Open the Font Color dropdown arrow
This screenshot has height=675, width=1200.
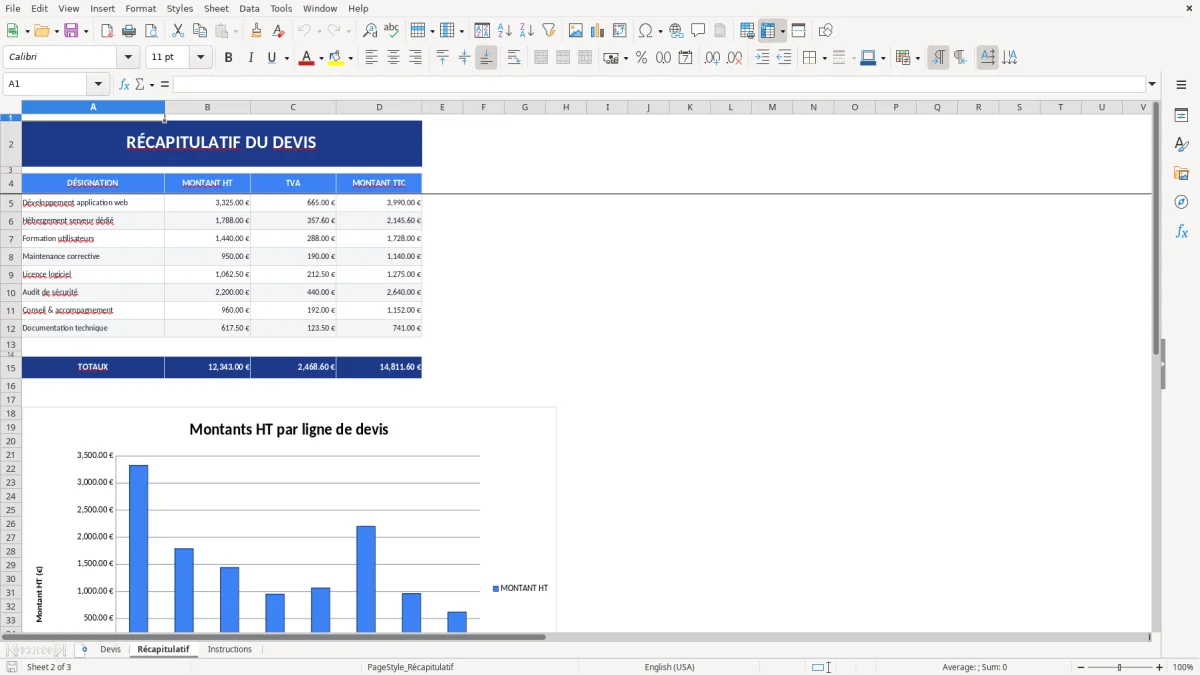[x=321, y=58]
